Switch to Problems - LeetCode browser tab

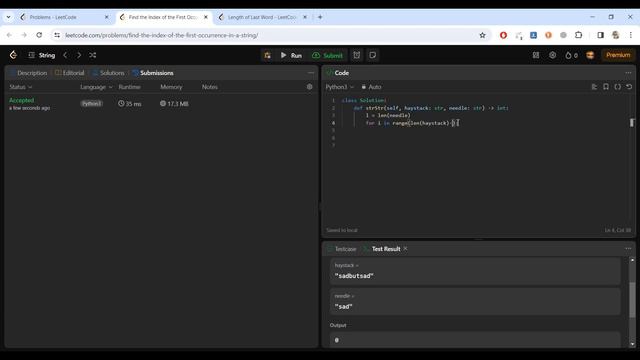point(53,17)
